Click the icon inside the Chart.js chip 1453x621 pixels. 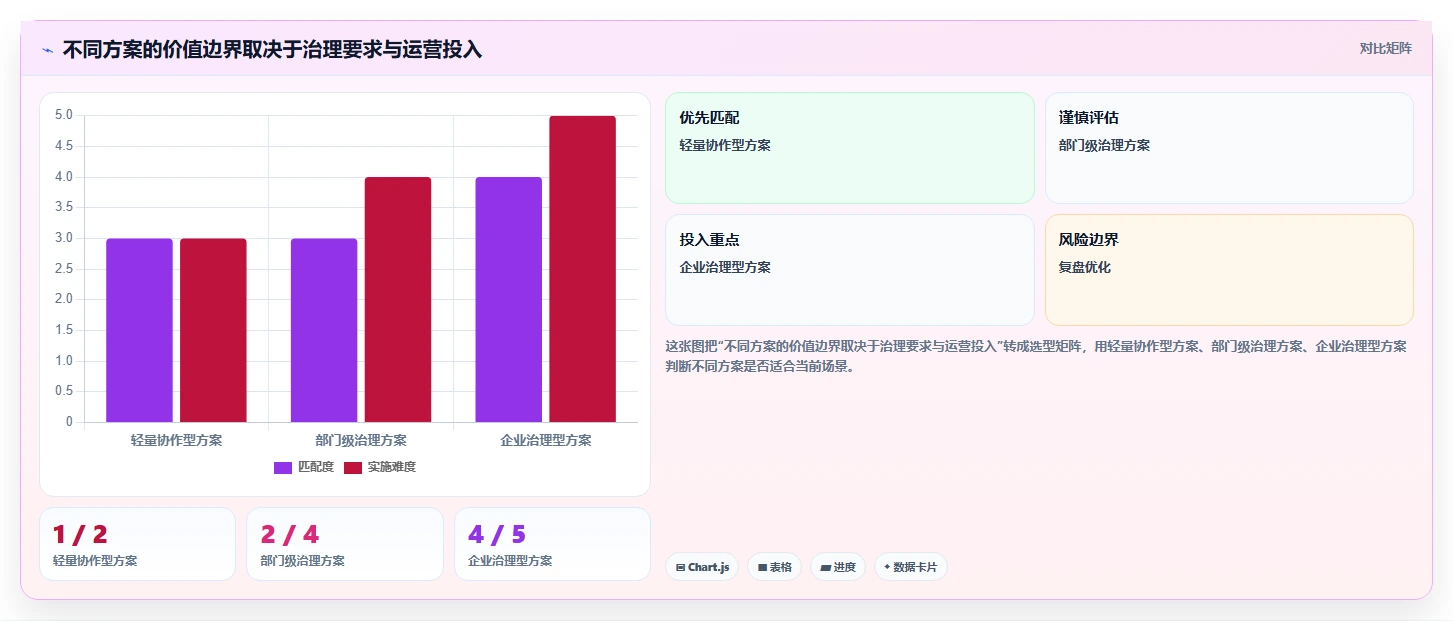coord(681,567)
